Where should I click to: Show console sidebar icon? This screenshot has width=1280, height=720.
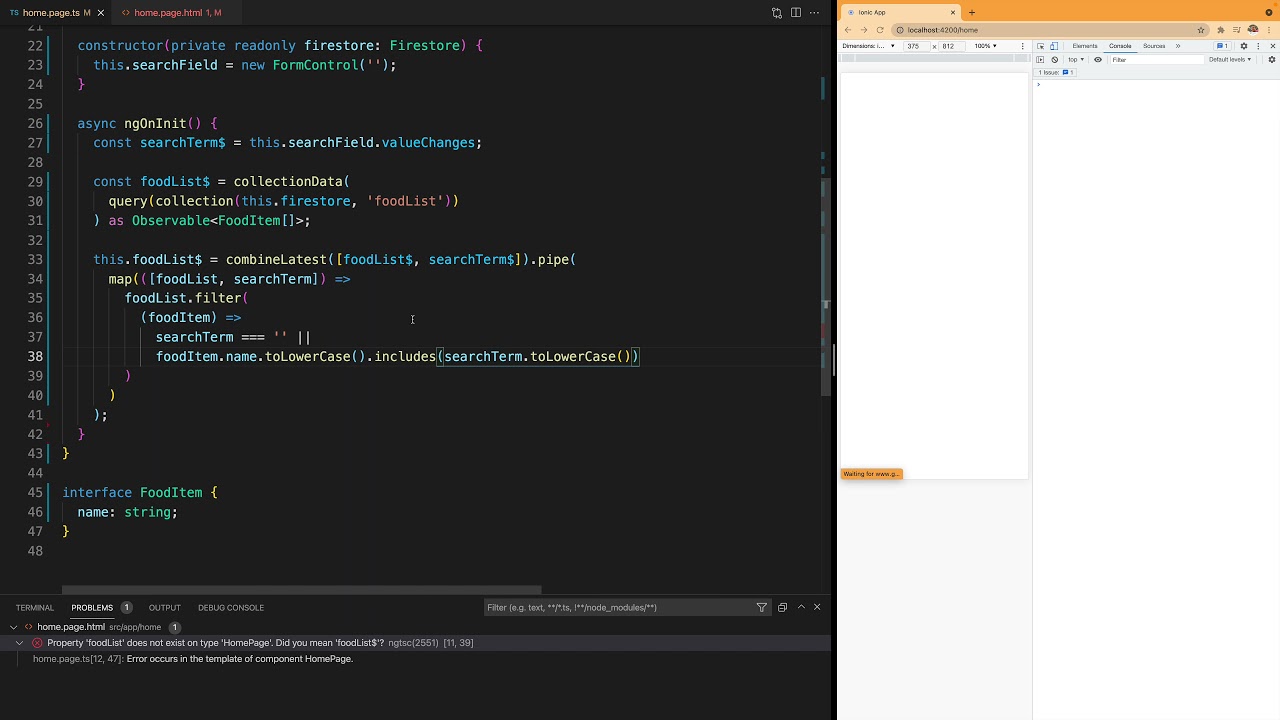1040,60
